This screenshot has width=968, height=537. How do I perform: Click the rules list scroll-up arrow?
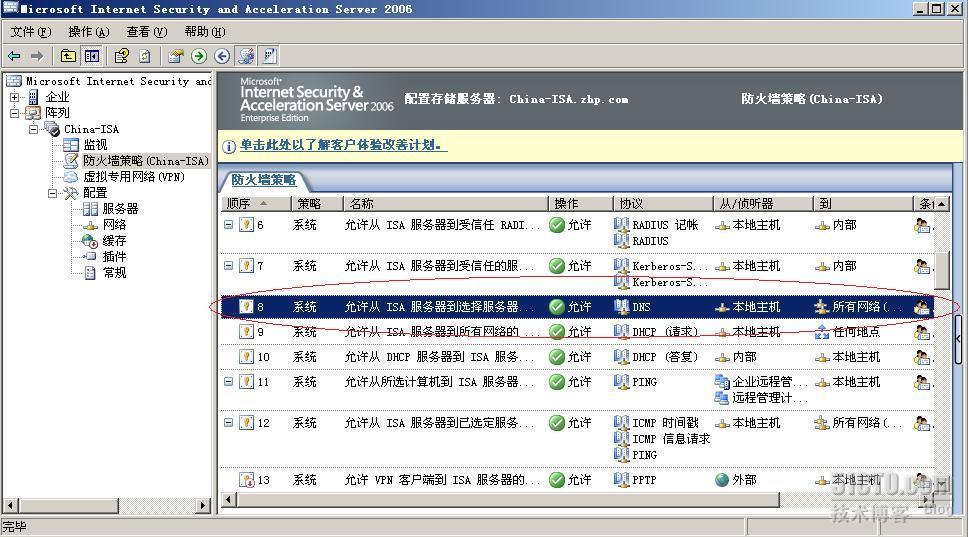click(x=941, y=204)
